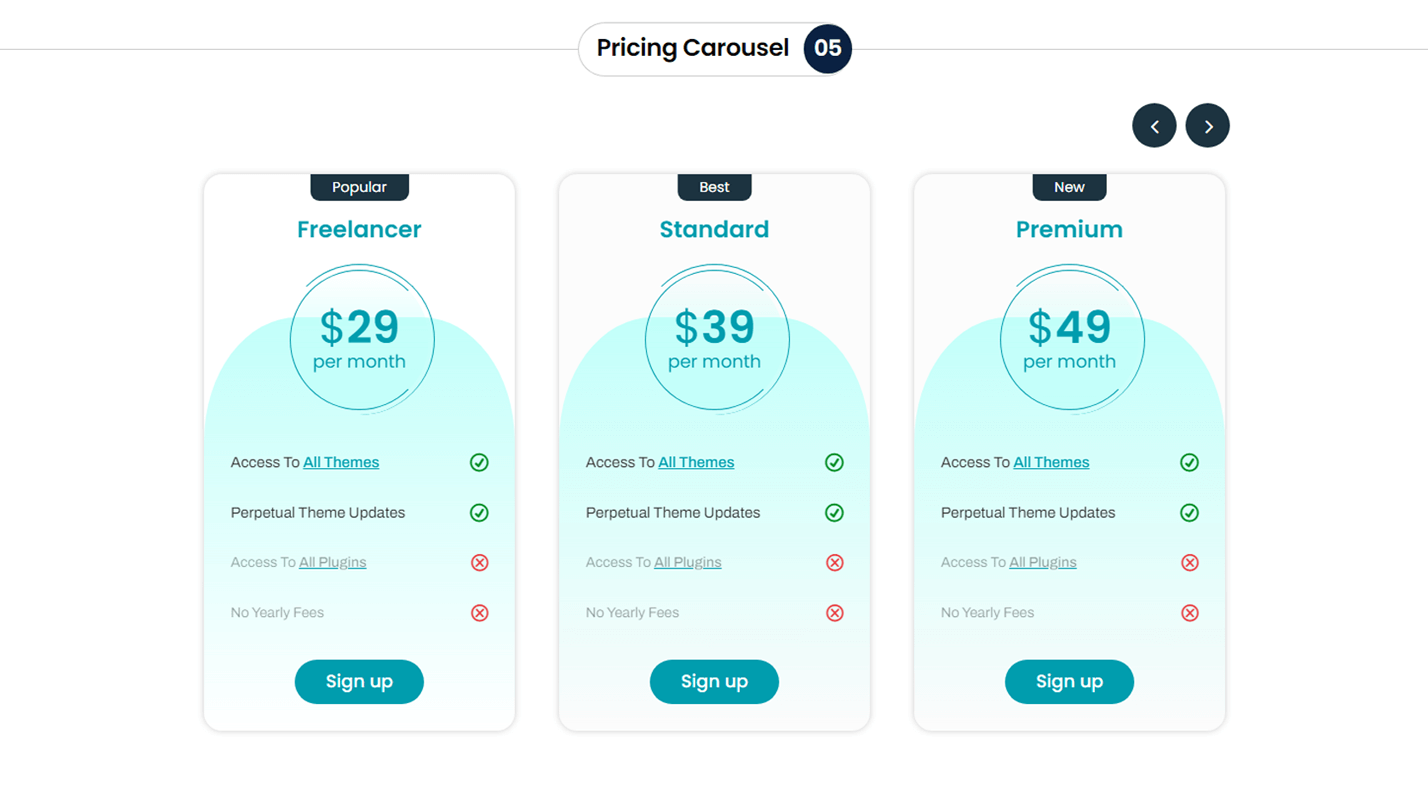This screenshot has width=1428, height=797.
Task: Click the previous slide arrow button
Action: point(1154,126)
